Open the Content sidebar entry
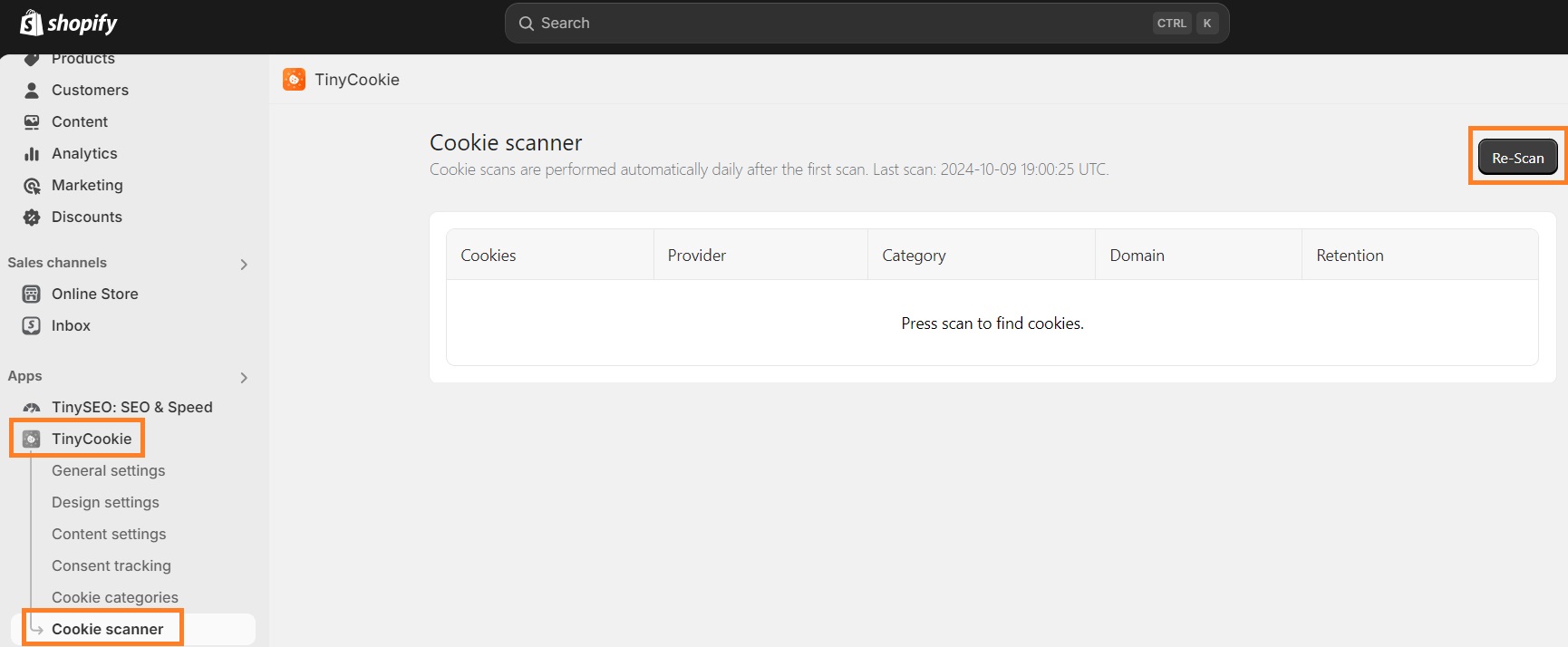The width and height of the screenshot is (1568, 647). (80, 121)
